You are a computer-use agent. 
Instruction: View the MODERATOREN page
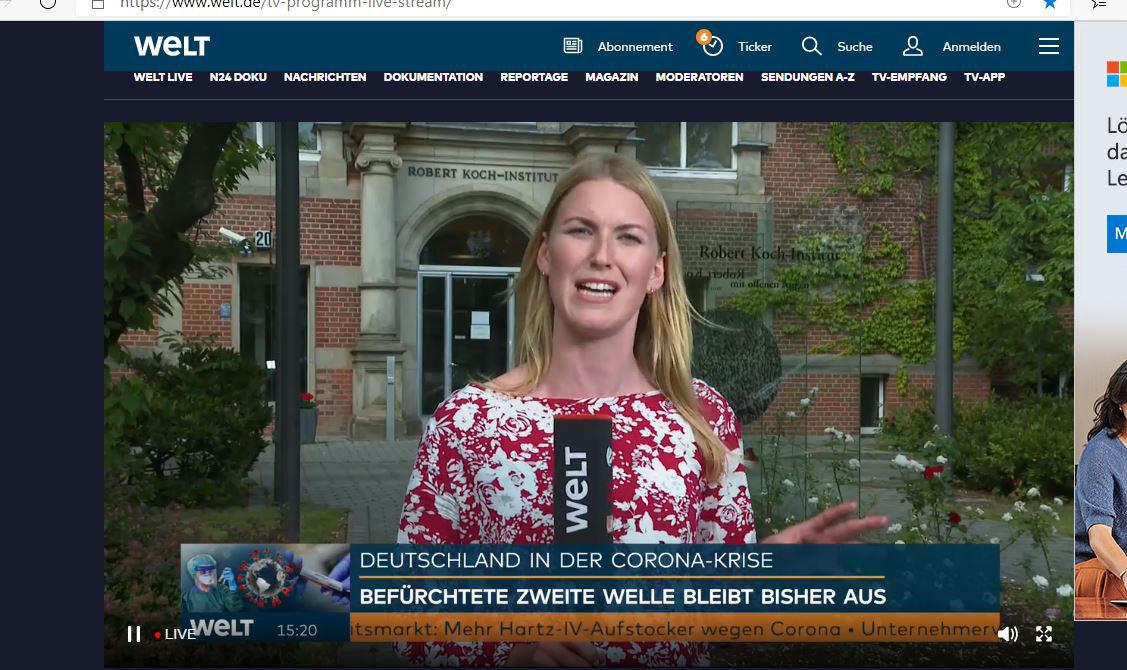(x=699, y=77)
